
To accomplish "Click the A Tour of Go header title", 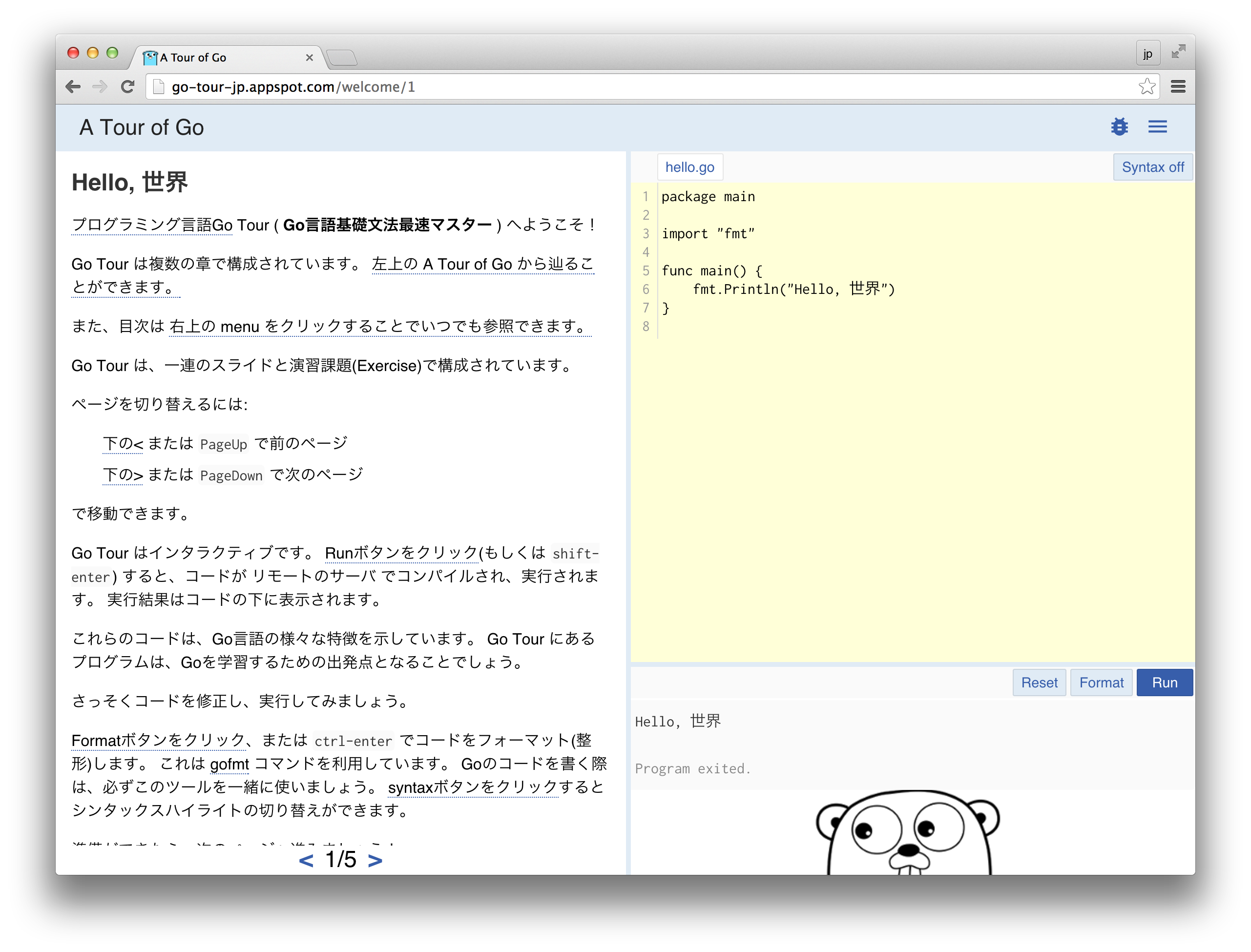I will [x=142, y=127].
